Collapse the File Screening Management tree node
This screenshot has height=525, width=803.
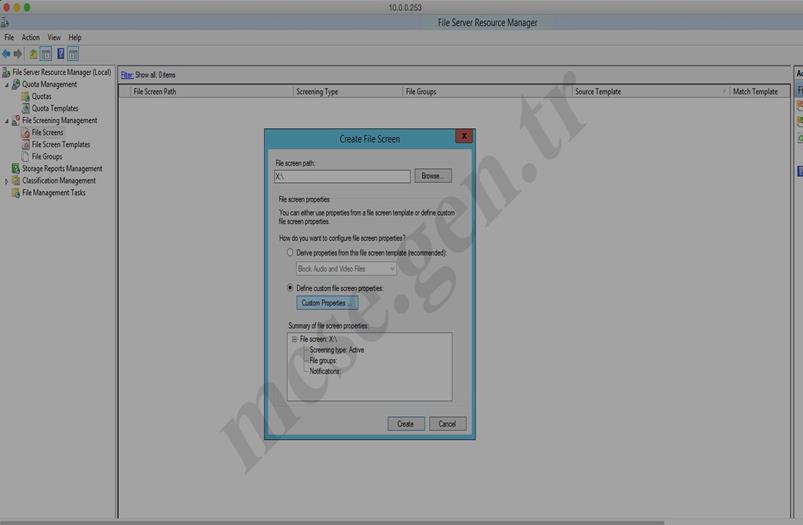tap(7, 121)
